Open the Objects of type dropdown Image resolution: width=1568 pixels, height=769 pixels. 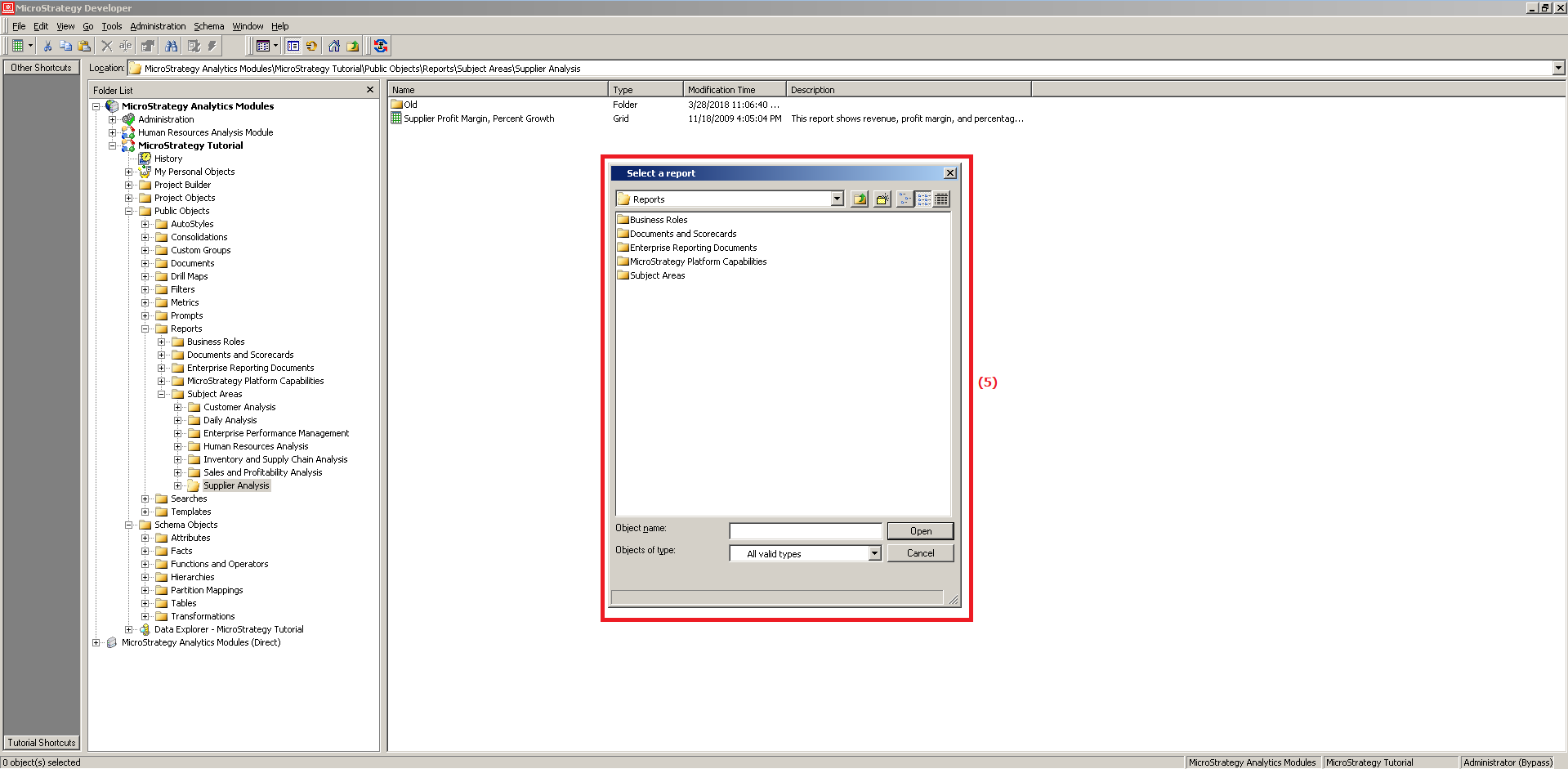874,553
